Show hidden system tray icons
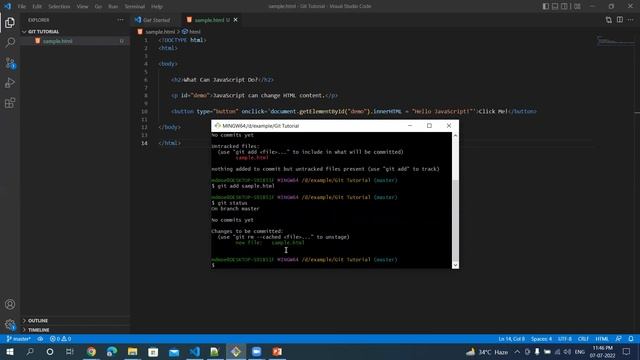The image size is (640, 360). (517, 352)
